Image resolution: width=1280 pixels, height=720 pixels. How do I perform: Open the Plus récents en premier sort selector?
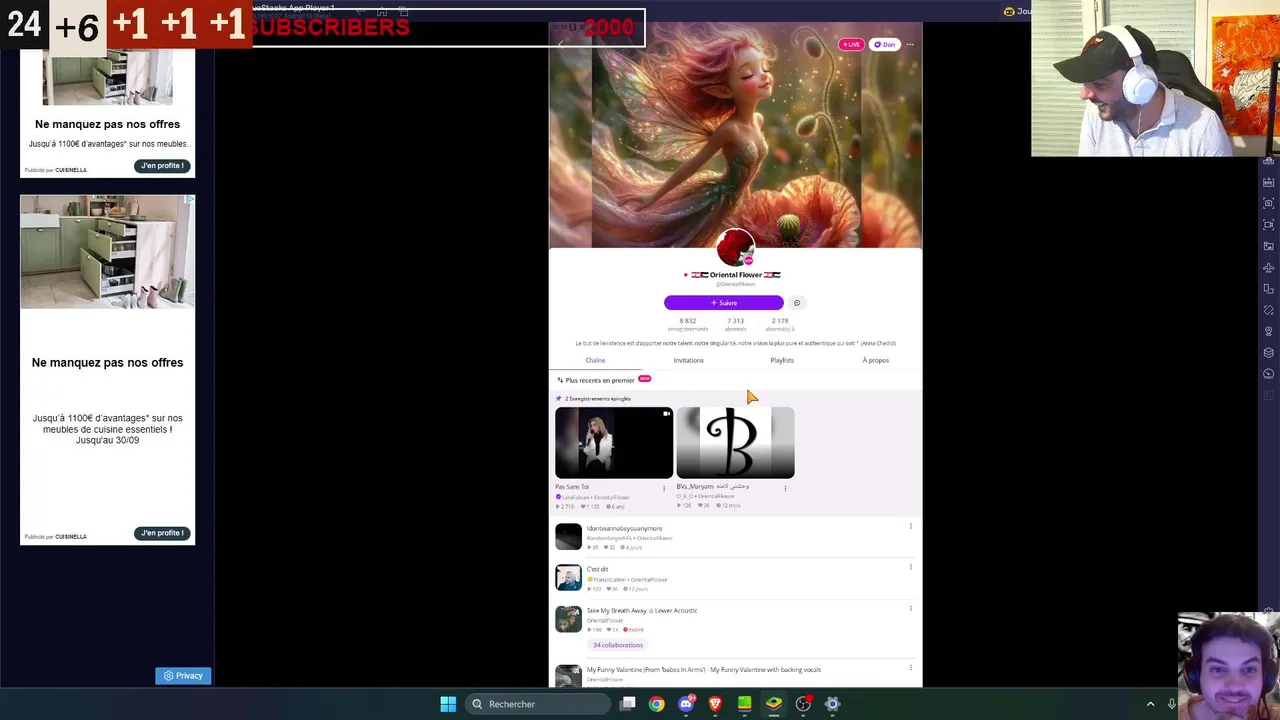pos(596,380)
